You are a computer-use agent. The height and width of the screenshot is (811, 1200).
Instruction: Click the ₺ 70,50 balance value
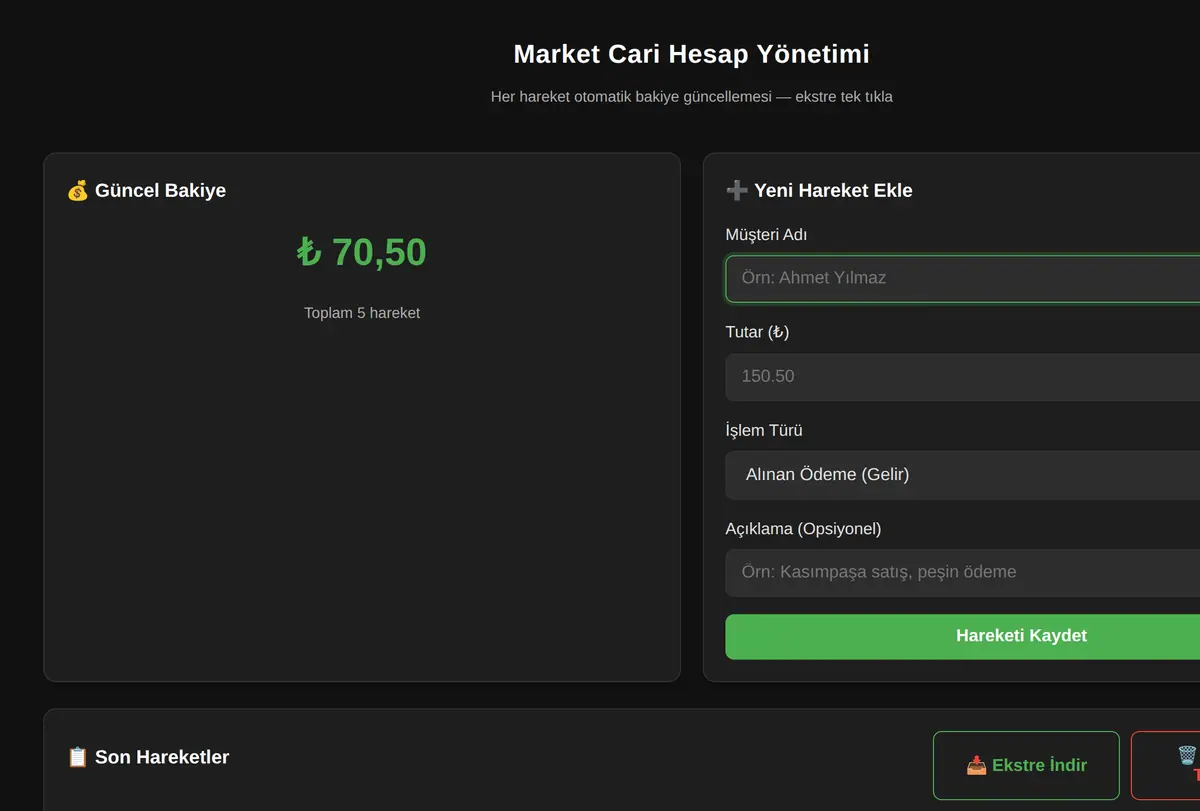[362, 252]
